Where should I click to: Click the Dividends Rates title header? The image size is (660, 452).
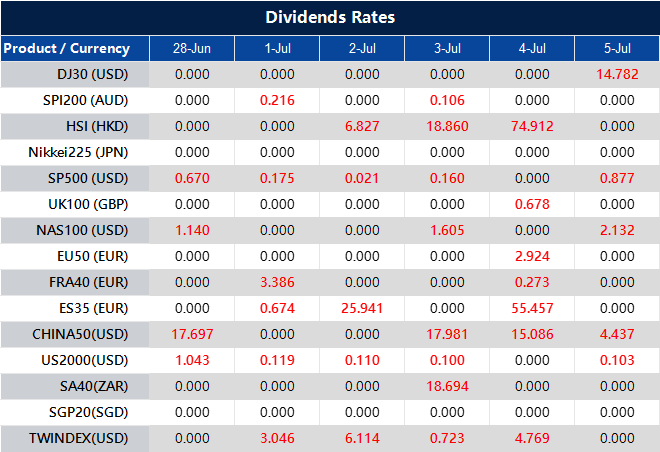pos(330,17)
